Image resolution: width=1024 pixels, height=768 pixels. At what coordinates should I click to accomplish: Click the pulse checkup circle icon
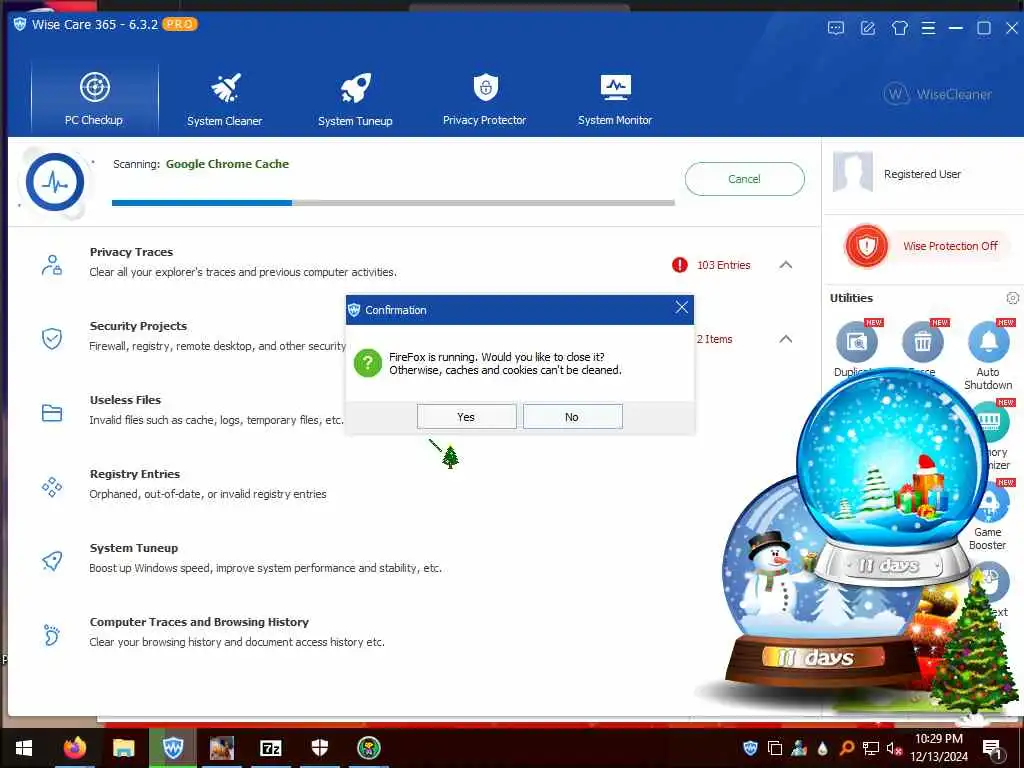click(x=55, y=182)
